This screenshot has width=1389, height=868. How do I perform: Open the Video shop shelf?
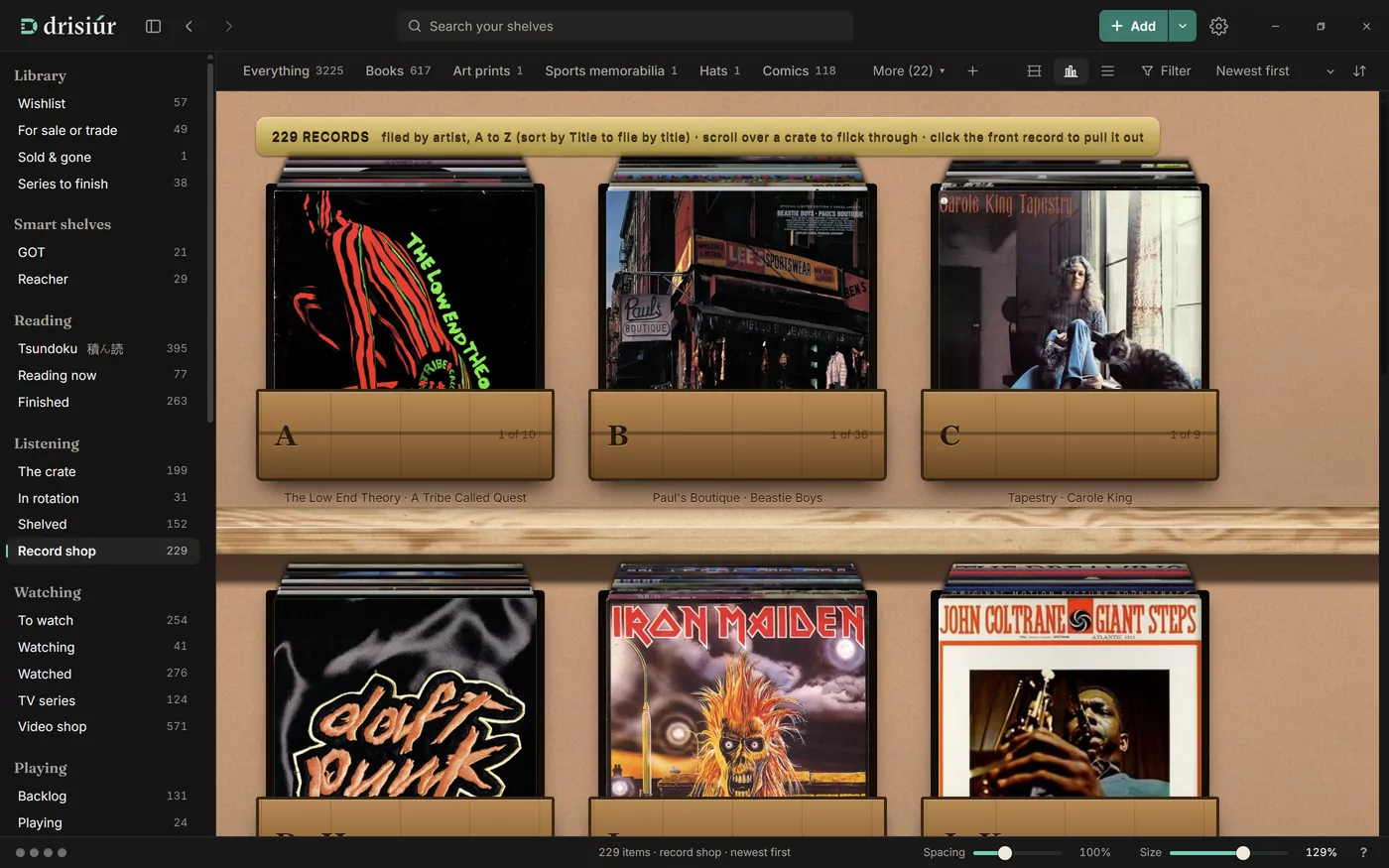click(x=102, y=726)
